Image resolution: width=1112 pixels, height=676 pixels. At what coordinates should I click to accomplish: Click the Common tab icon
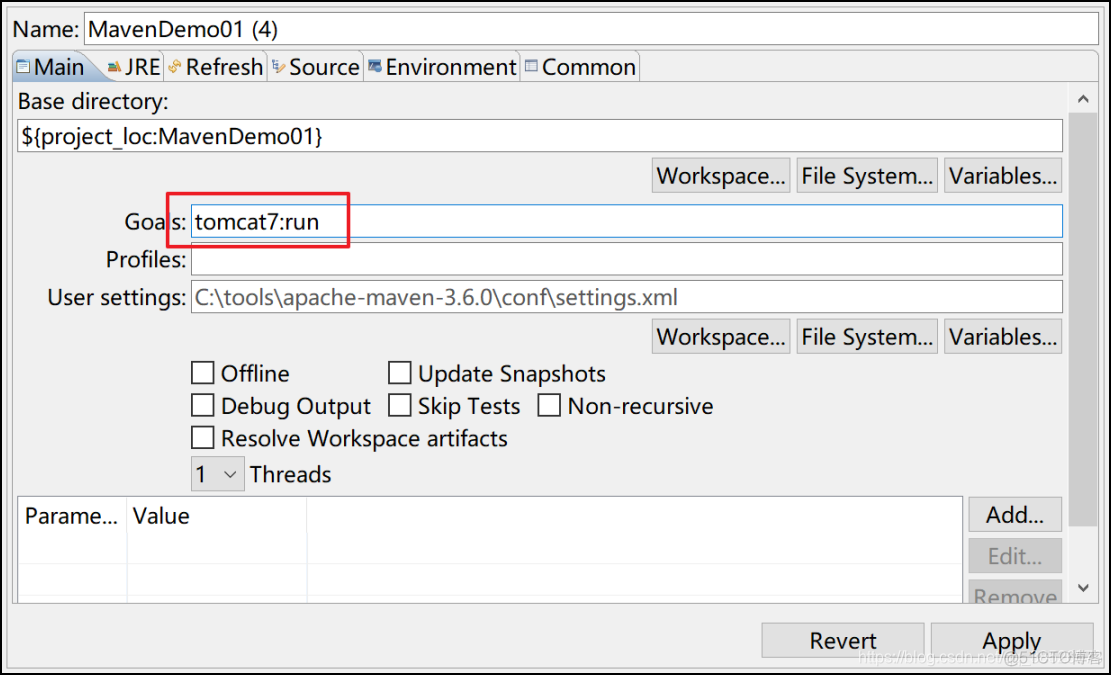[531, 67]
